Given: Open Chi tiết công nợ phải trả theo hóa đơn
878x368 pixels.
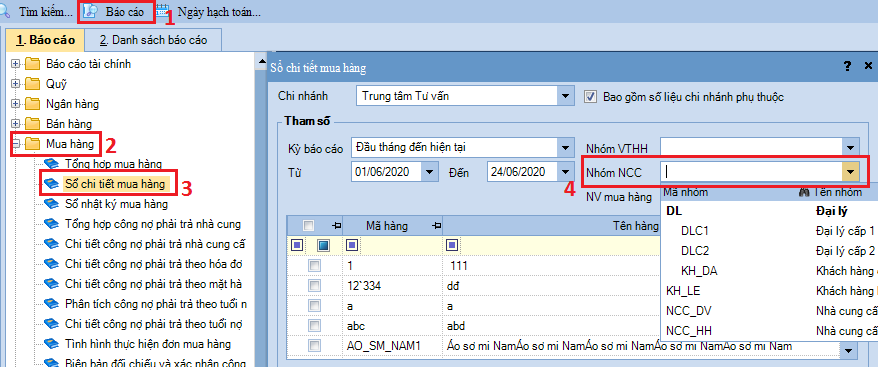Looking at the screenshot, I should tap(153, 264).
